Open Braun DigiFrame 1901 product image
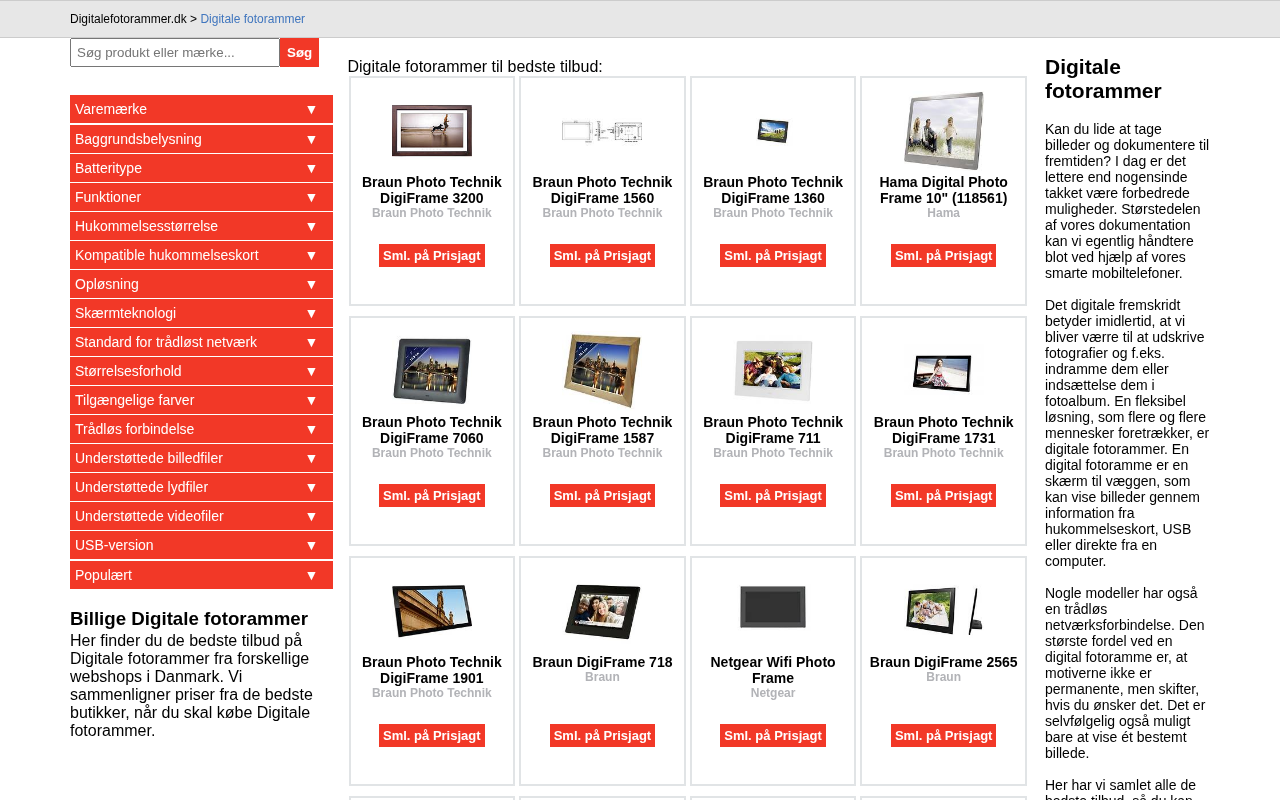This screenshot has width=1280, height=800. click(x=432, y=611)
